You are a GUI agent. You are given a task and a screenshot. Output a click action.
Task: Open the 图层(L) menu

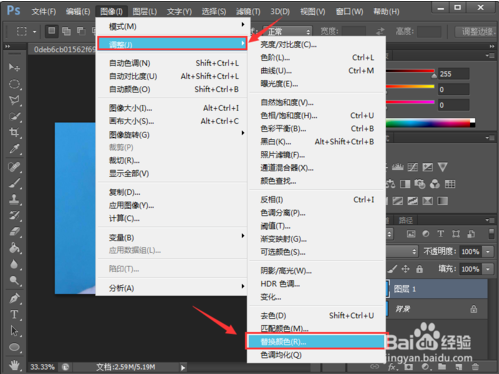[x=145, y=12]
